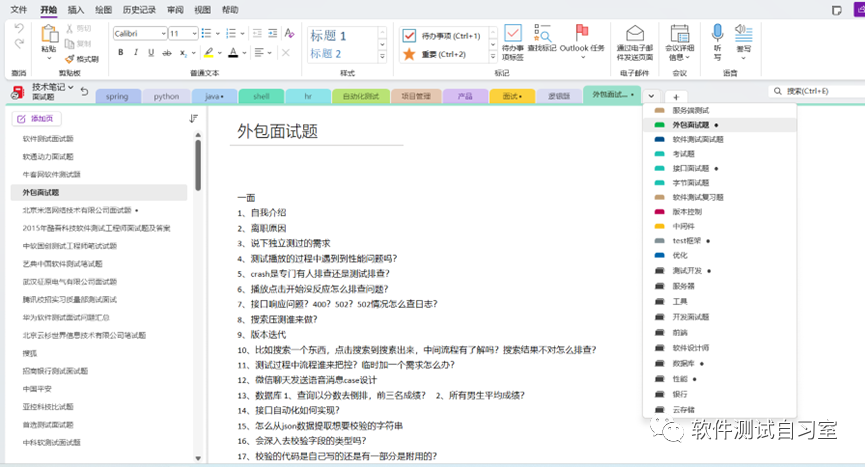Click the To Do Tag (待办事项标签) button

512,42
